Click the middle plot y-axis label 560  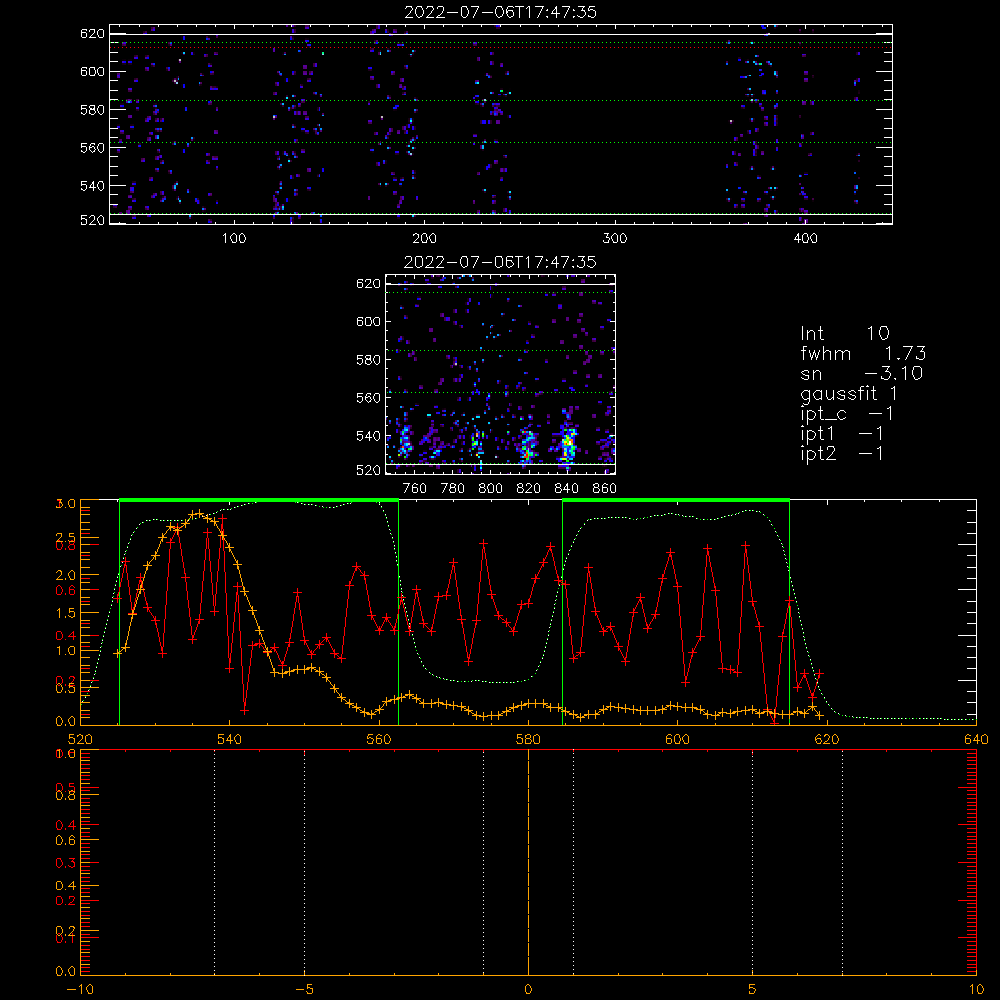[369, 398]
